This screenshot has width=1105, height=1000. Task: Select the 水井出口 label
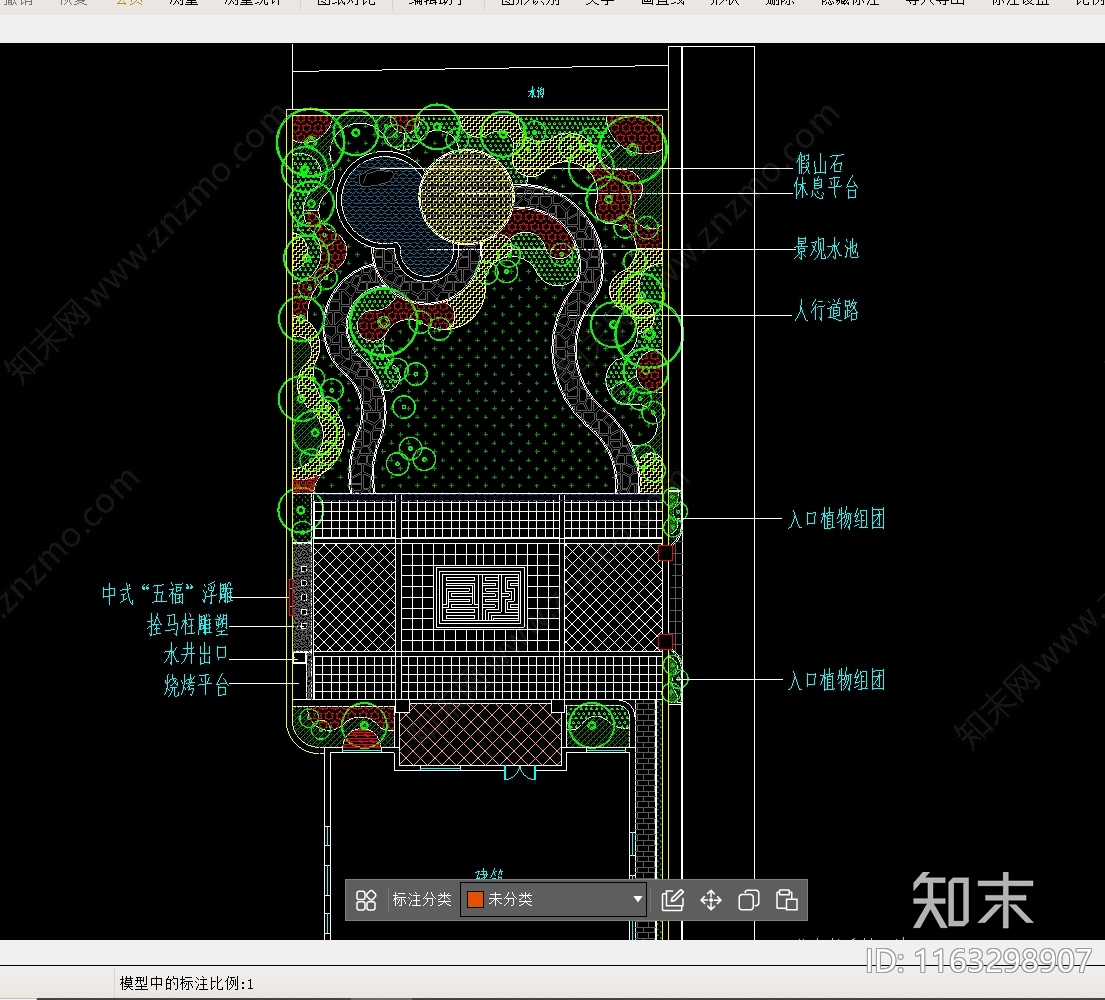tap(196, 654)
